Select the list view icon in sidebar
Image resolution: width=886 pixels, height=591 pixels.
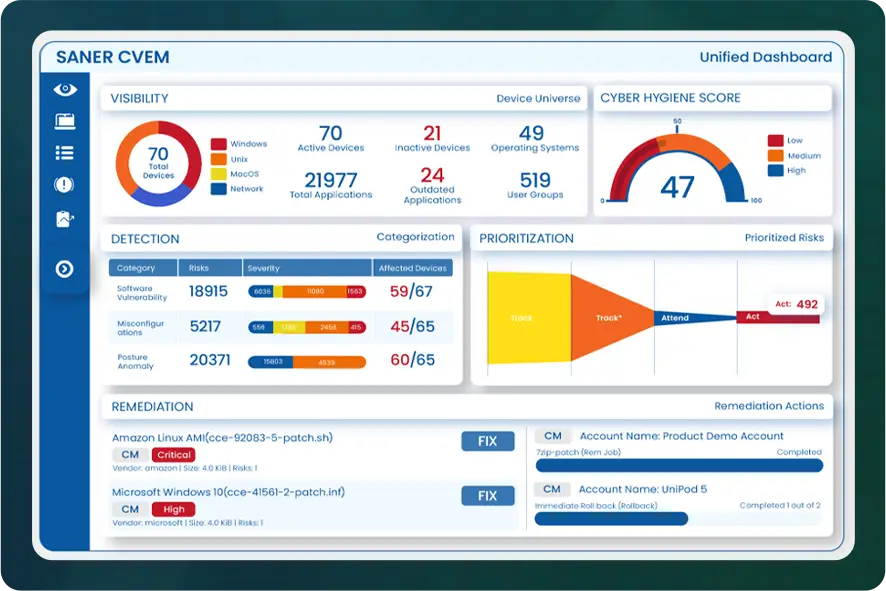(x=65, y=153)
